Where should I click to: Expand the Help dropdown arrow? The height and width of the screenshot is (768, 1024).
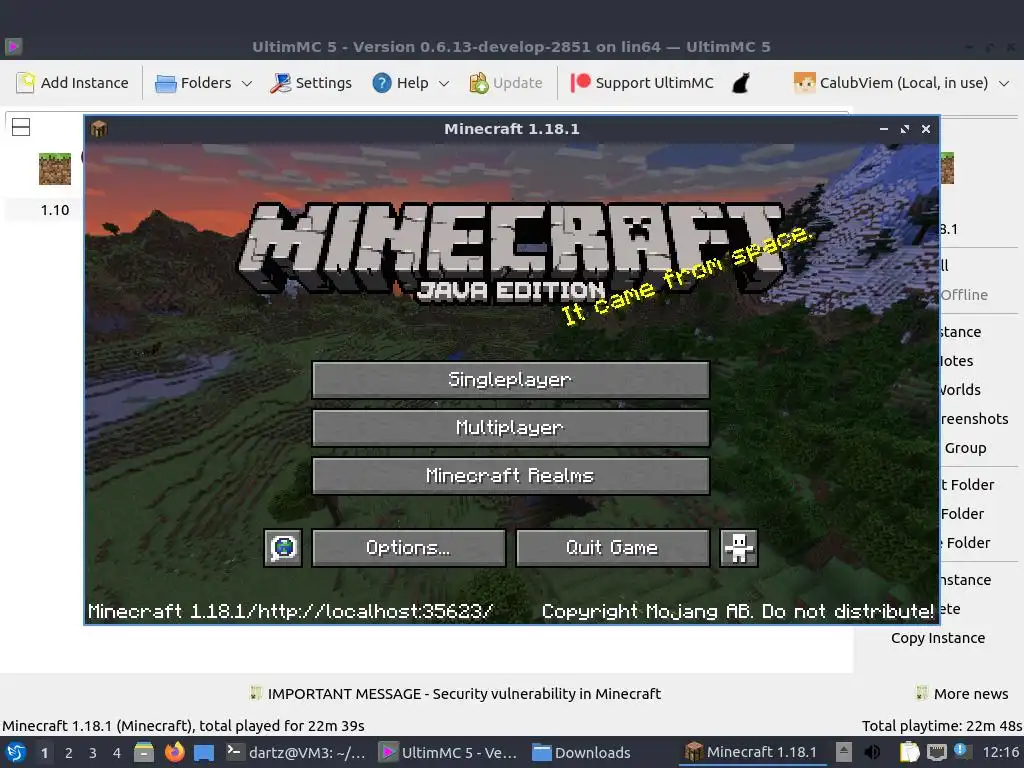[444, 83]
